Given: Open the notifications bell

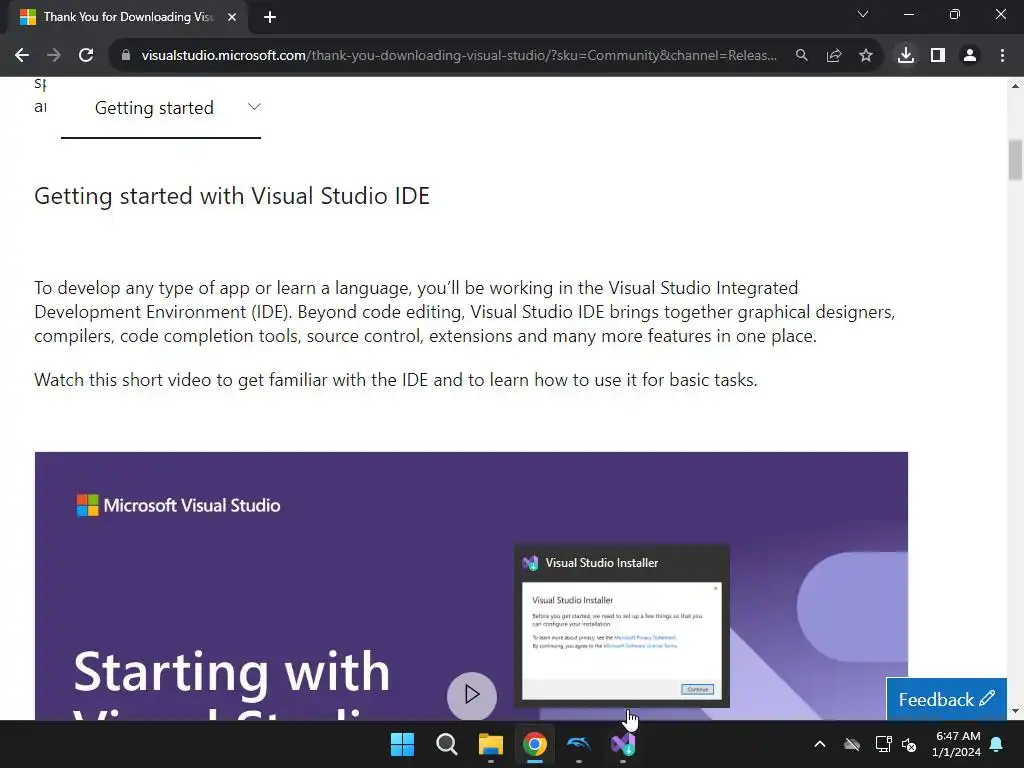Looking at the screenshot, I should click(997, 744).
